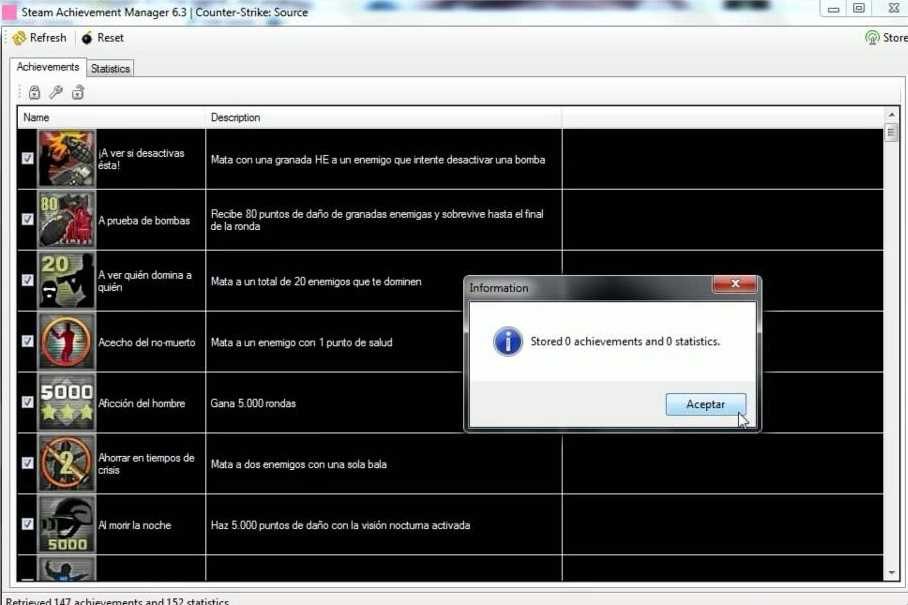Click the Unlock all achievements icon
908x605 pixels.
[x=78, y=93]
